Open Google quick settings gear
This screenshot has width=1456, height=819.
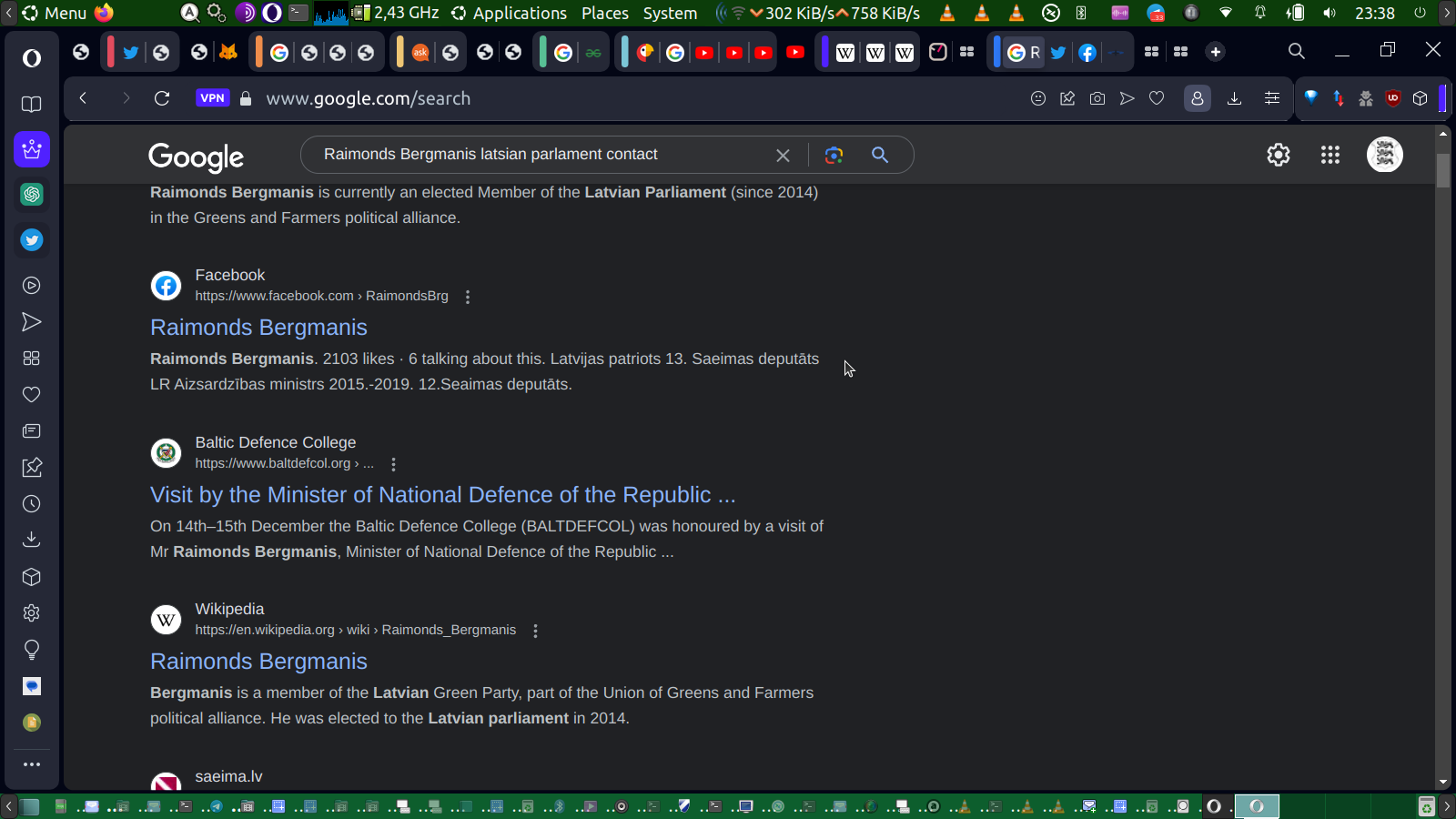[1279, 155]
